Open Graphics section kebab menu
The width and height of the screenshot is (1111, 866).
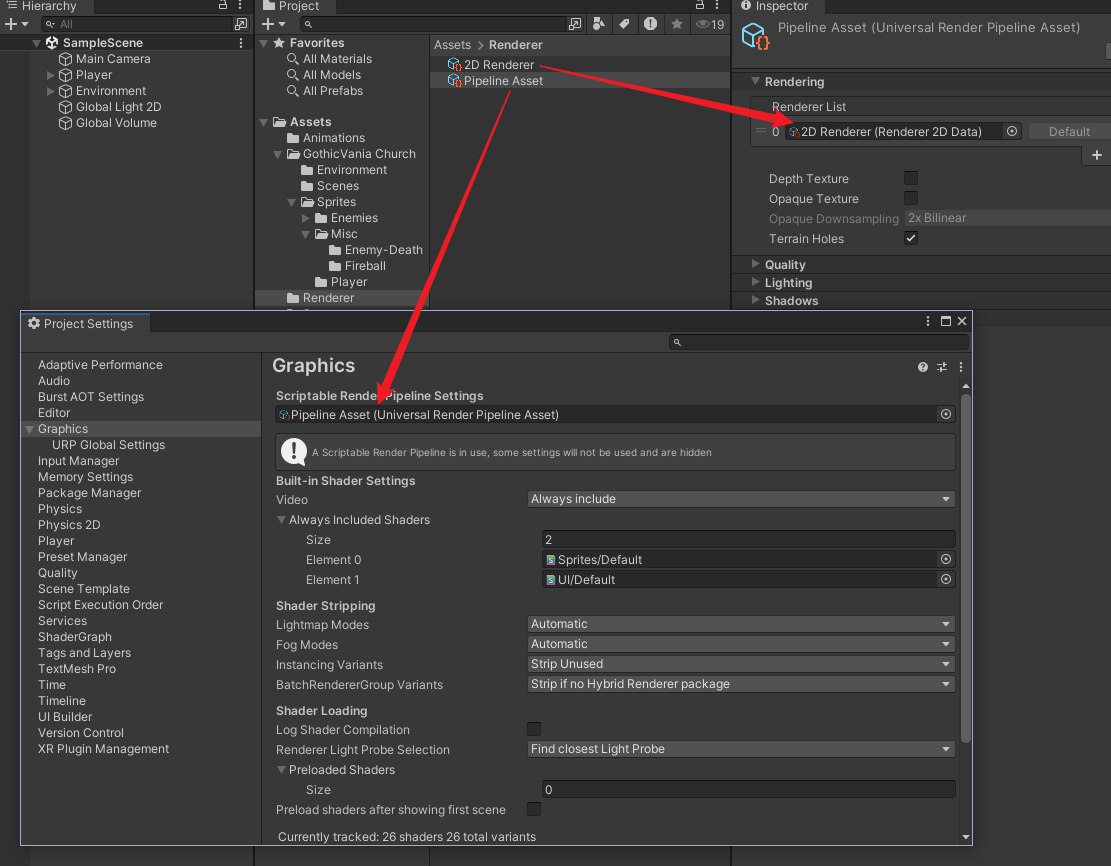click(961, 367)
